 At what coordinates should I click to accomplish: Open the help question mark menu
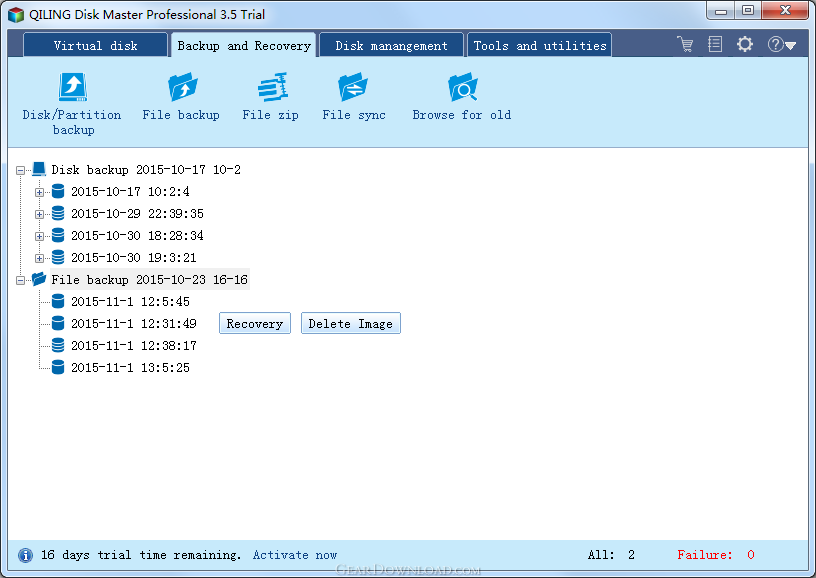click(781, 44)
